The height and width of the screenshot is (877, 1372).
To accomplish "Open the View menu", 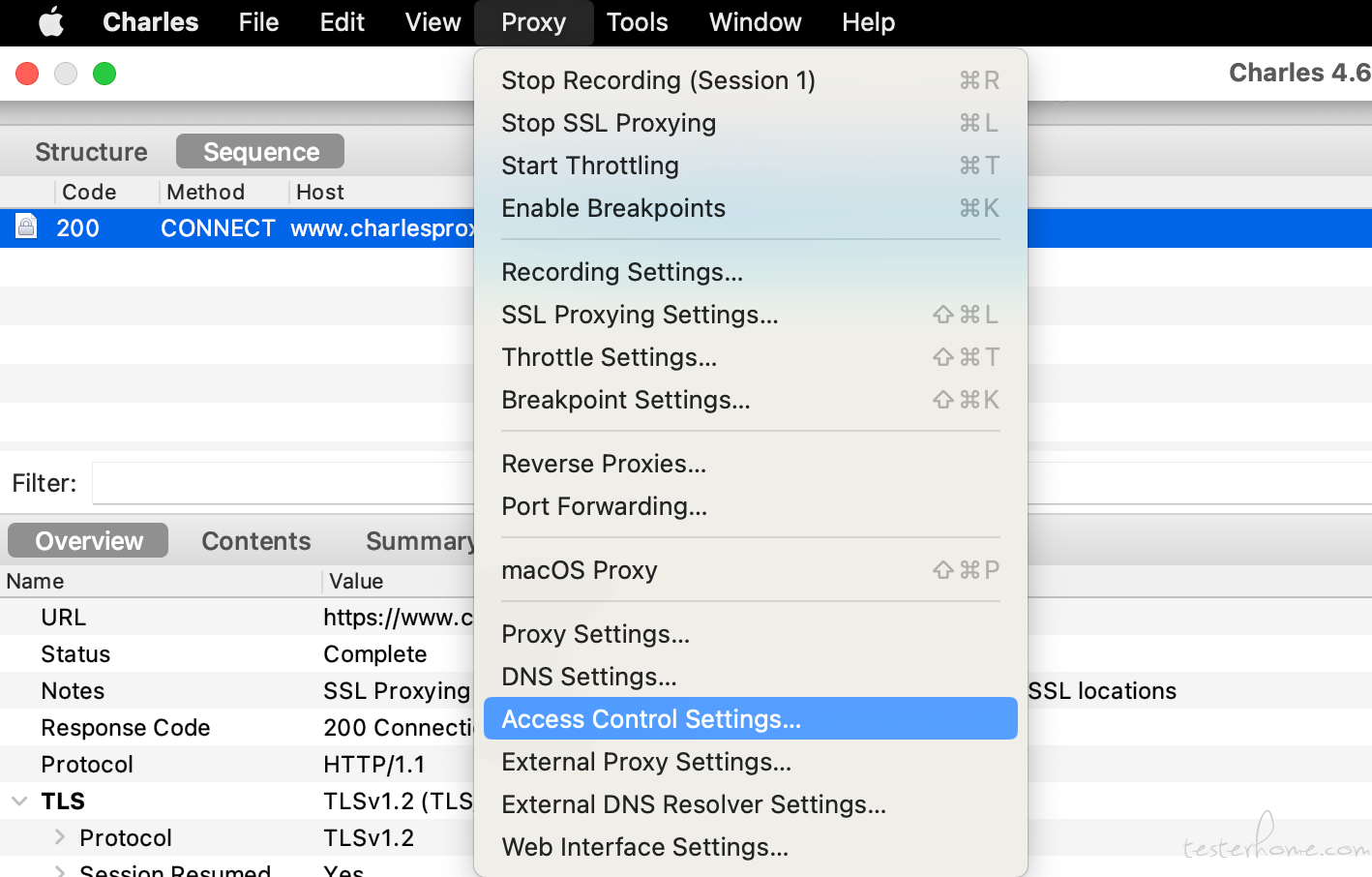I will click(x=432, y=21).
